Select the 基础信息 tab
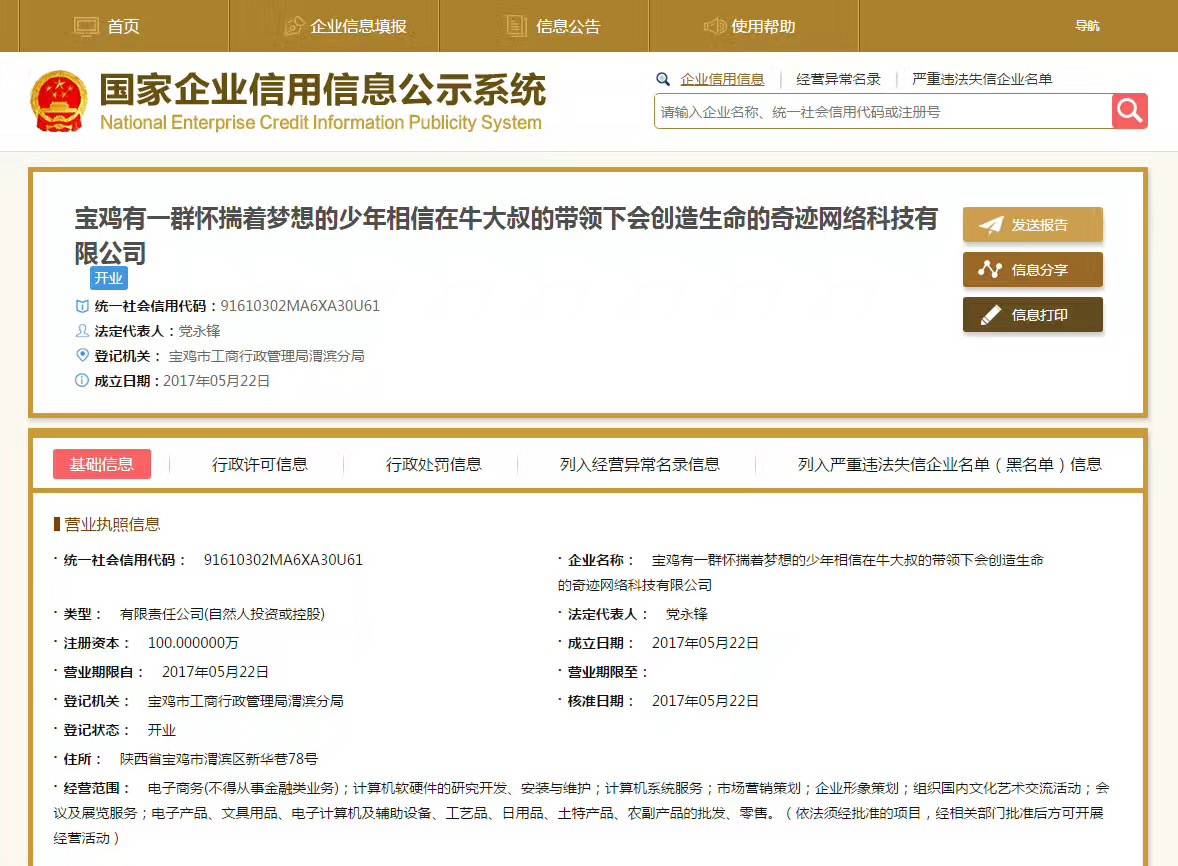 [102, 464]
